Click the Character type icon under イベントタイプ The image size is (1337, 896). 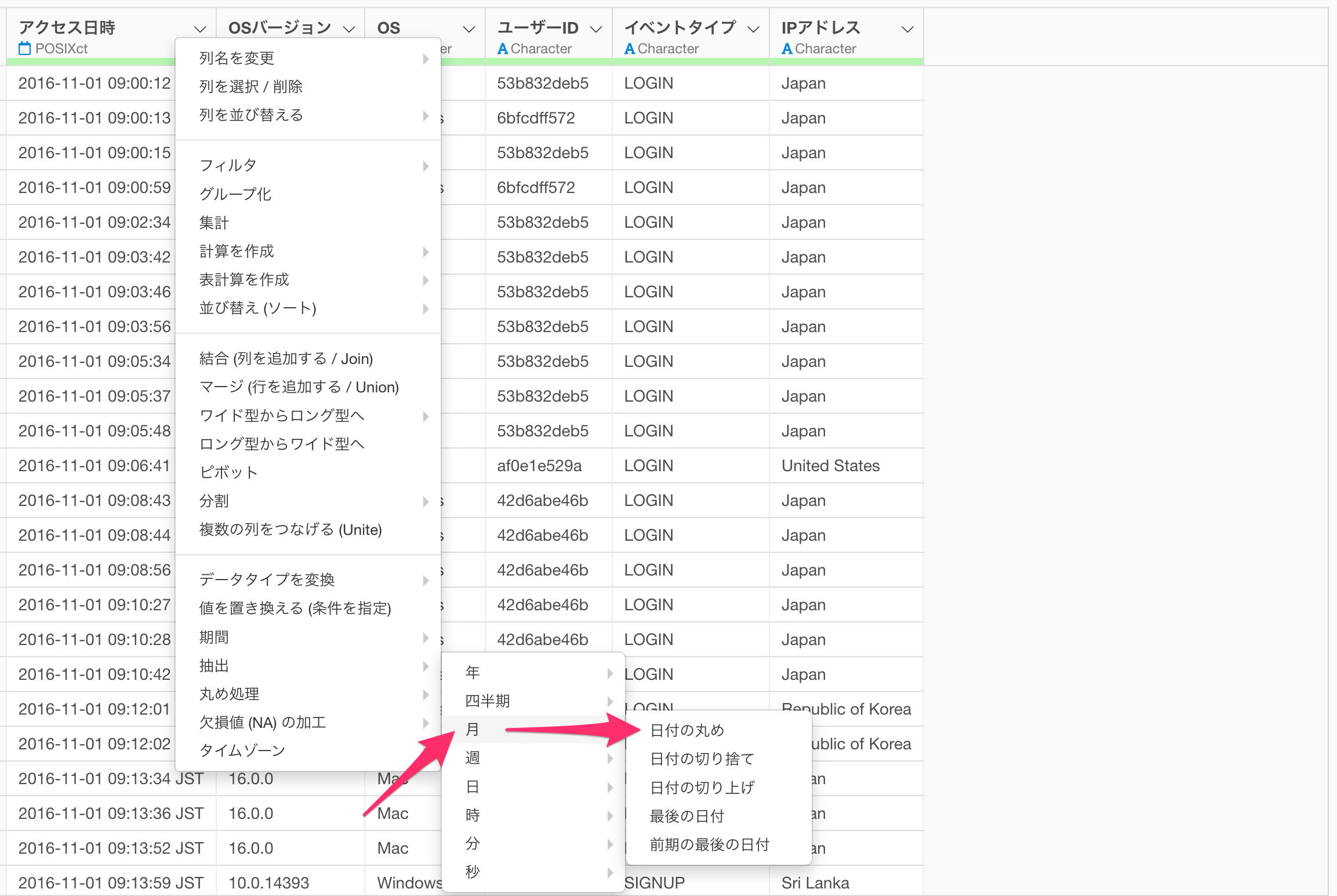point(629,49)
